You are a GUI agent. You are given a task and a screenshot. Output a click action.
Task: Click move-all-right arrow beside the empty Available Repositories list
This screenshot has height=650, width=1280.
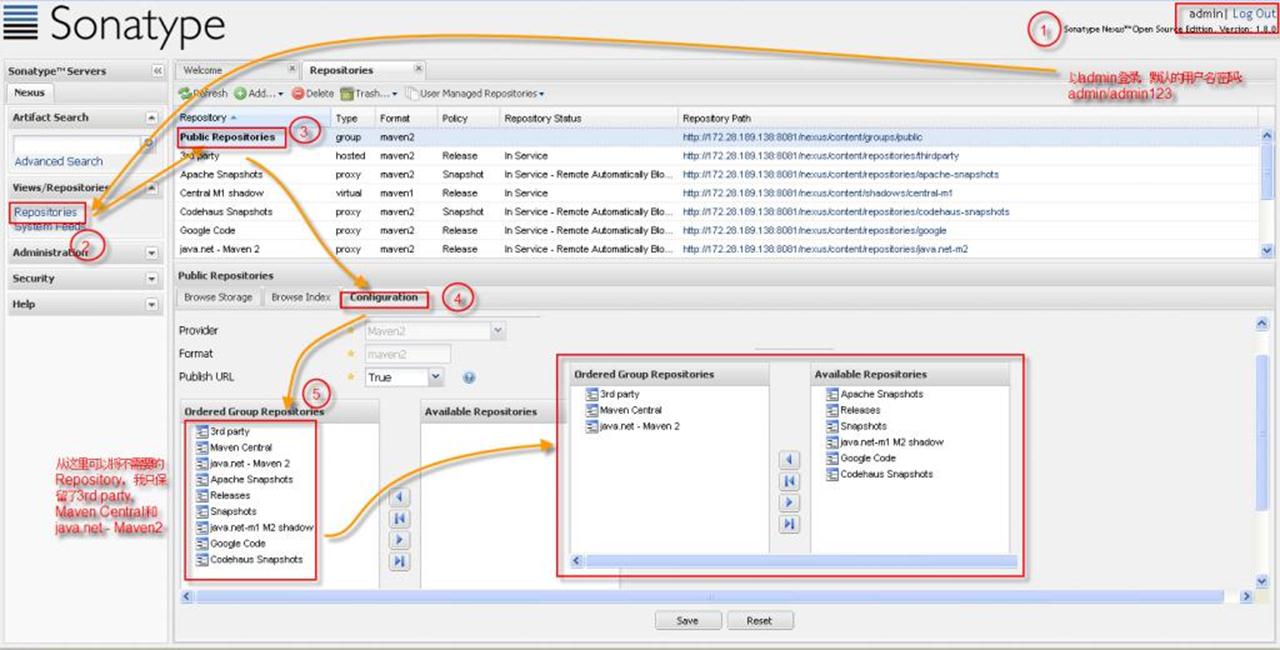click(399, 561)
